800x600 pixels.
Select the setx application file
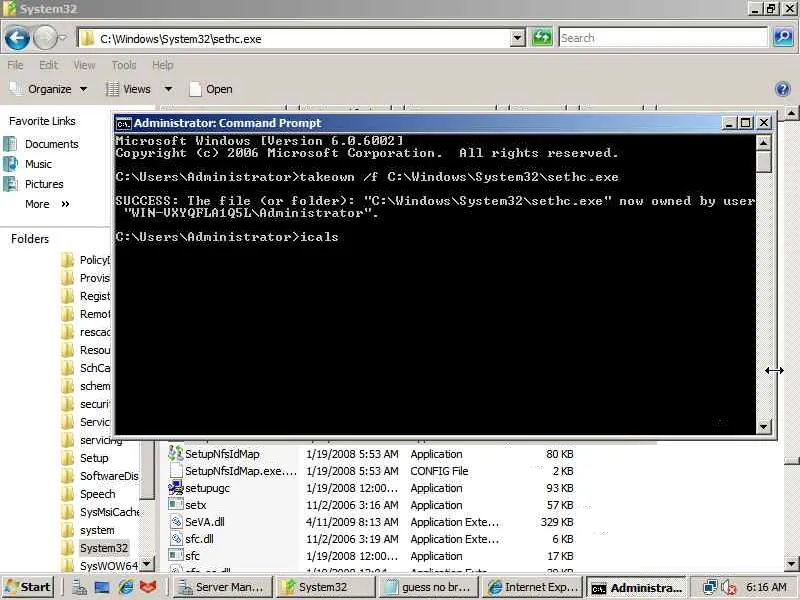click(195, 505)
